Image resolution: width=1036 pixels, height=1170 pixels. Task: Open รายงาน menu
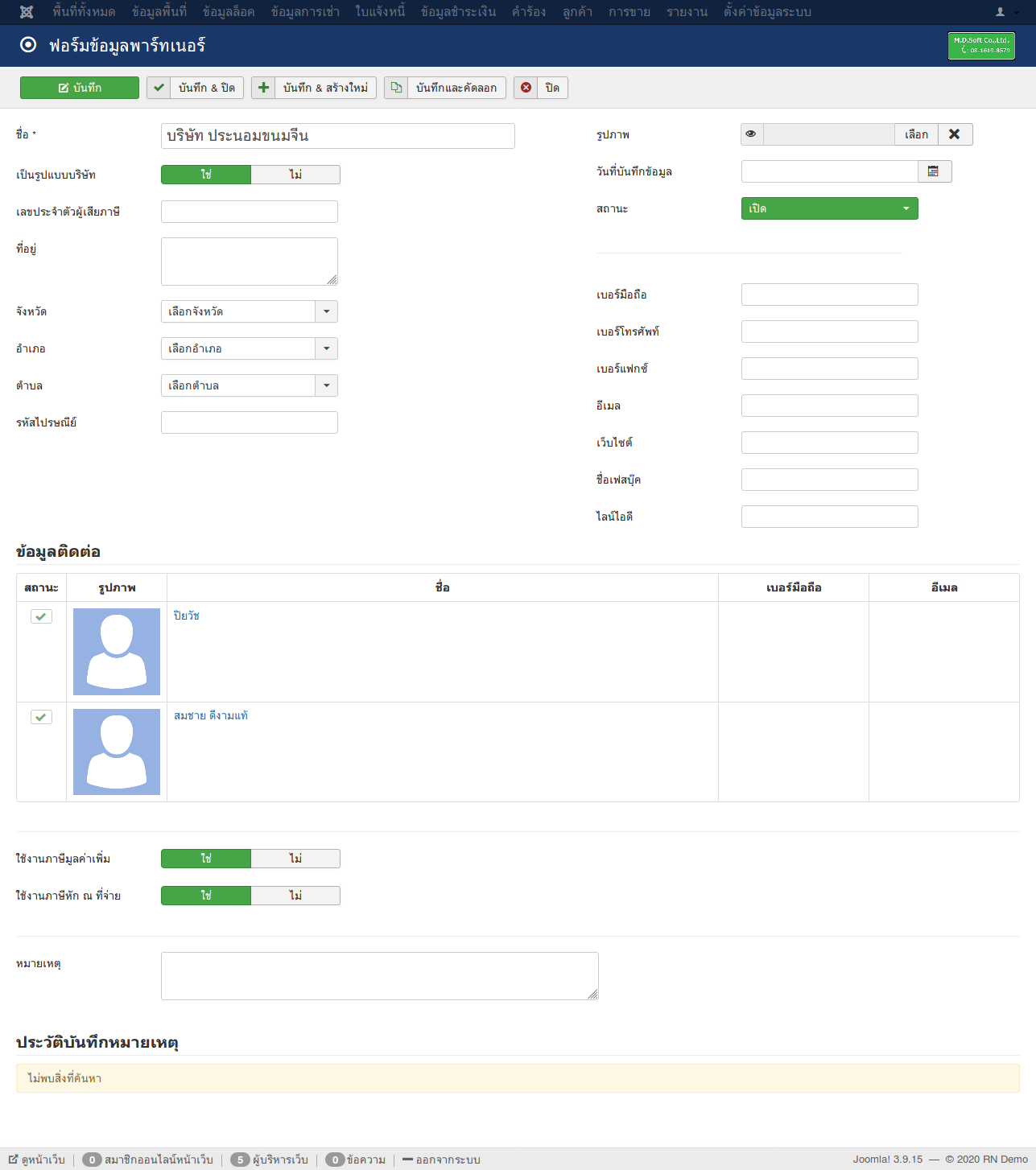[x=687, y=12]
